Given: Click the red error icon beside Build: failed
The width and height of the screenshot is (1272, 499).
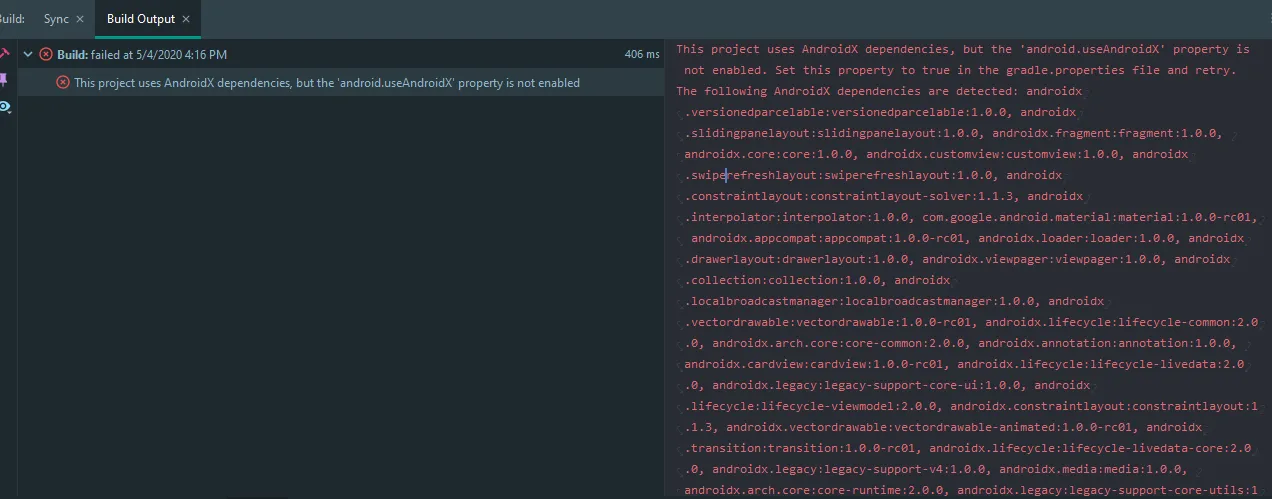Looking at the screenshot, I should (46, 54).
